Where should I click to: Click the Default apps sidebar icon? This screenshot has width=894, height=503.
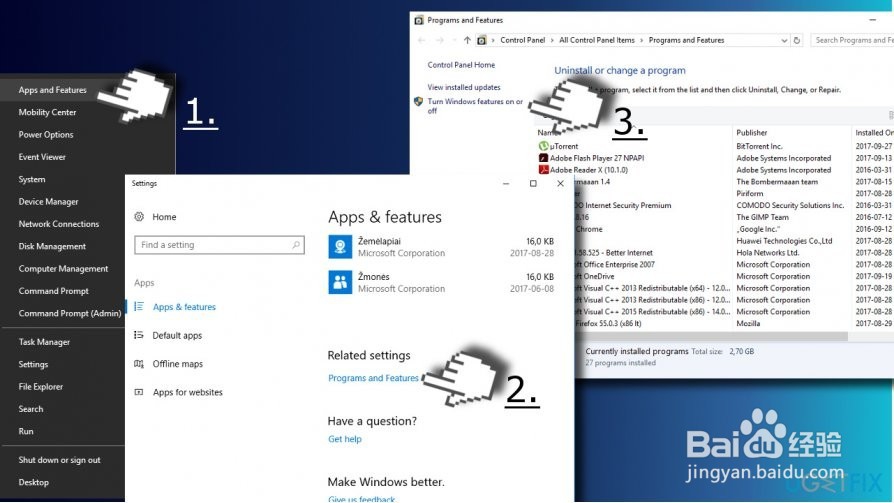pyautogui.click(x=139, y=335)
